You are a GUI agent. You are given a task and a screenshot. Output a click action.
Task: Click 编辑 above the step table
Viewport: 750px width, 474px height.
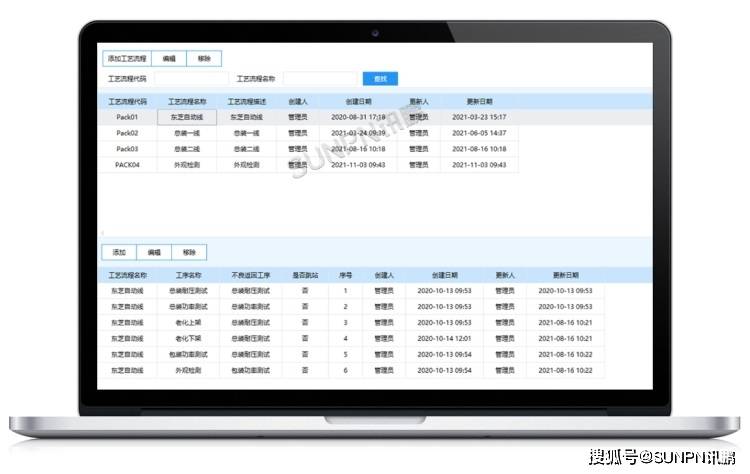click(154, 253)
